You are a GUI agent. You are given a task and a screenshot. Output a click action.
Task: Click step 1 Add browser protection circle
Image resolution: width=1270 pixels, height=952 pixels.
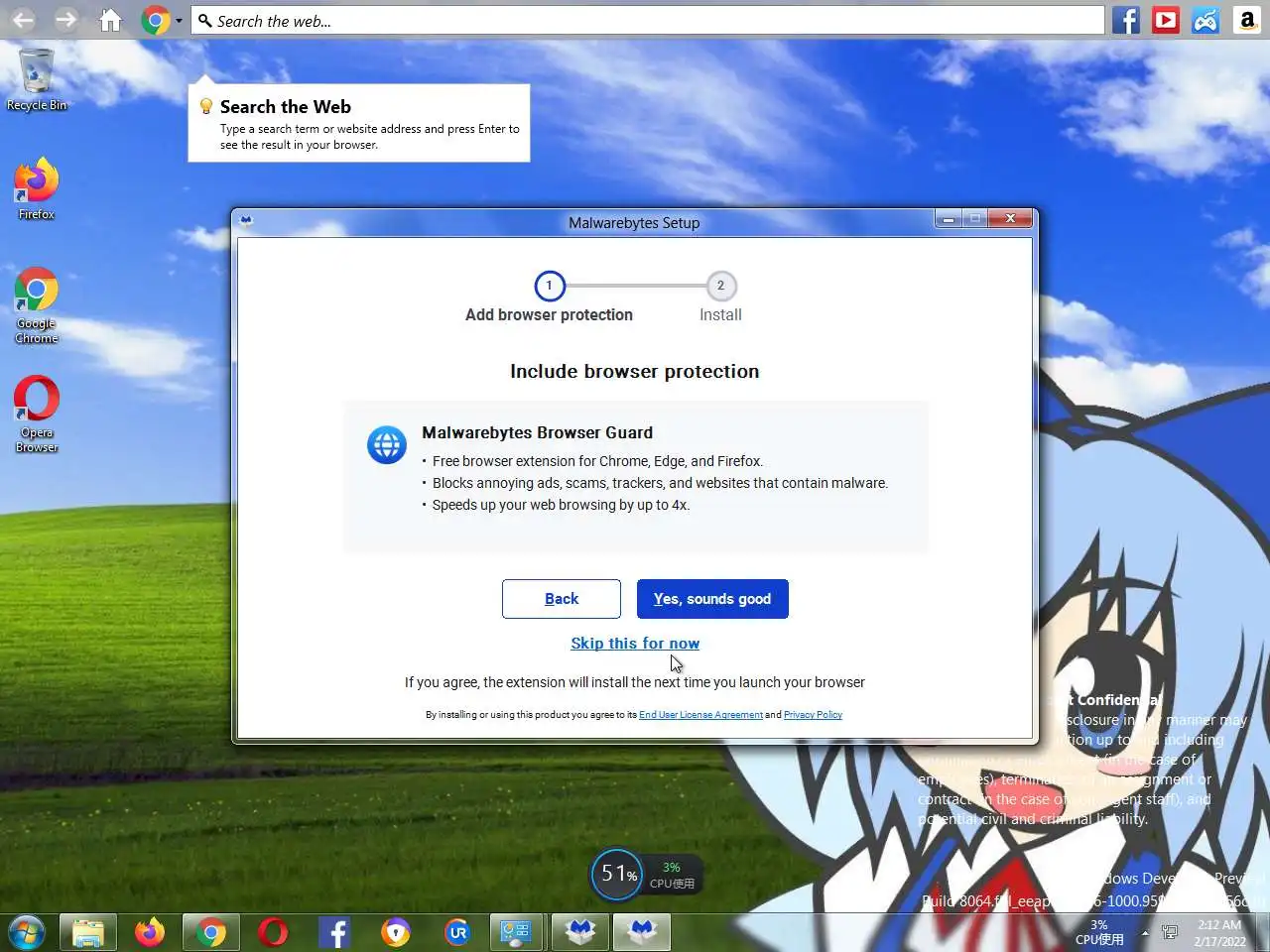pyautogui.click(x=550, y=286)
